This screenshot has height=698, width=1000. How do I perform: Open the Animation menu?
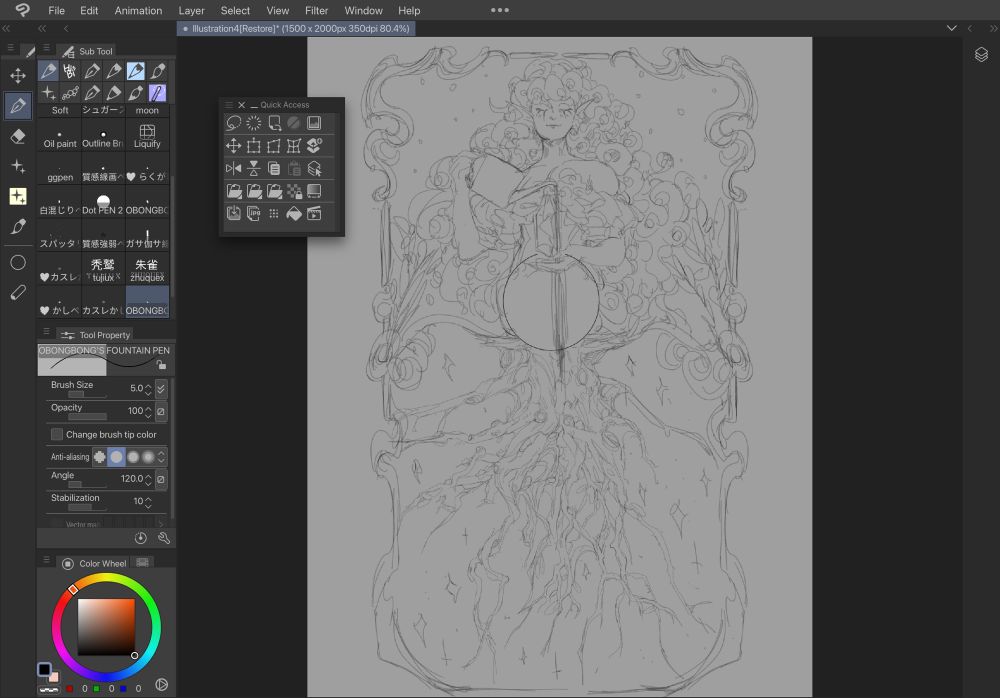click(x=138, y=10)
